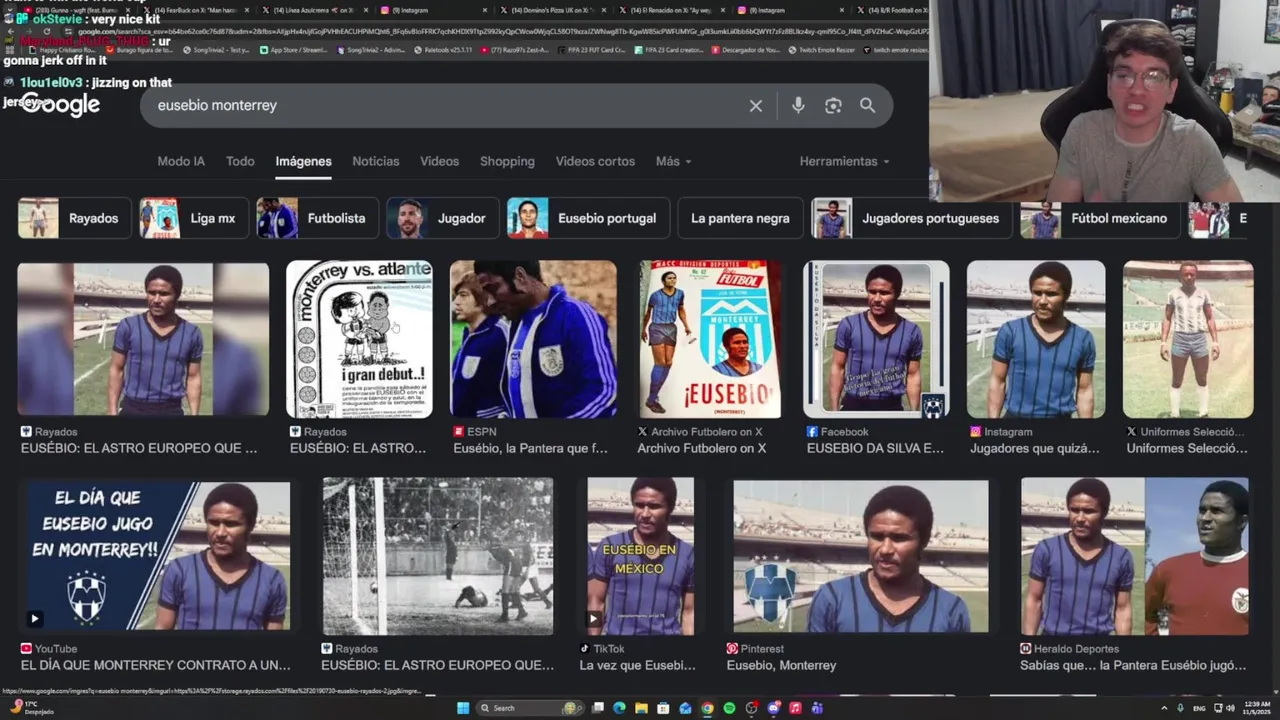The width and height of the screenshot is (1280, 720).
Task: Switch to the Videos cortos tab
Action: pyautogui.click(x=595, y=161)
